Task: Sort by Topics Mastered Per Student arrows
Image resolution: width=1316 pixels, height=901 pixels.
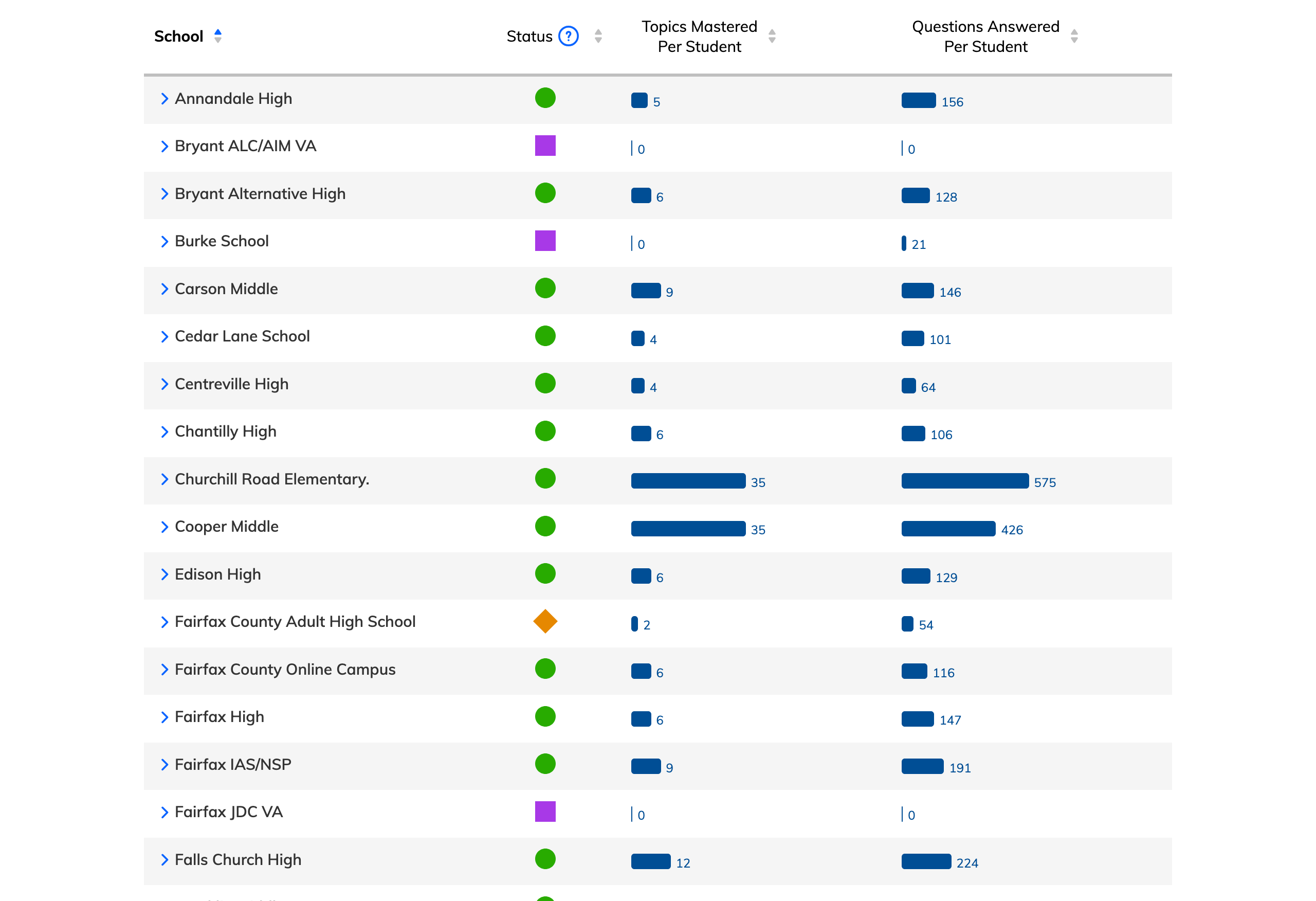Action: pyautogui.click(x=772, y=37)
